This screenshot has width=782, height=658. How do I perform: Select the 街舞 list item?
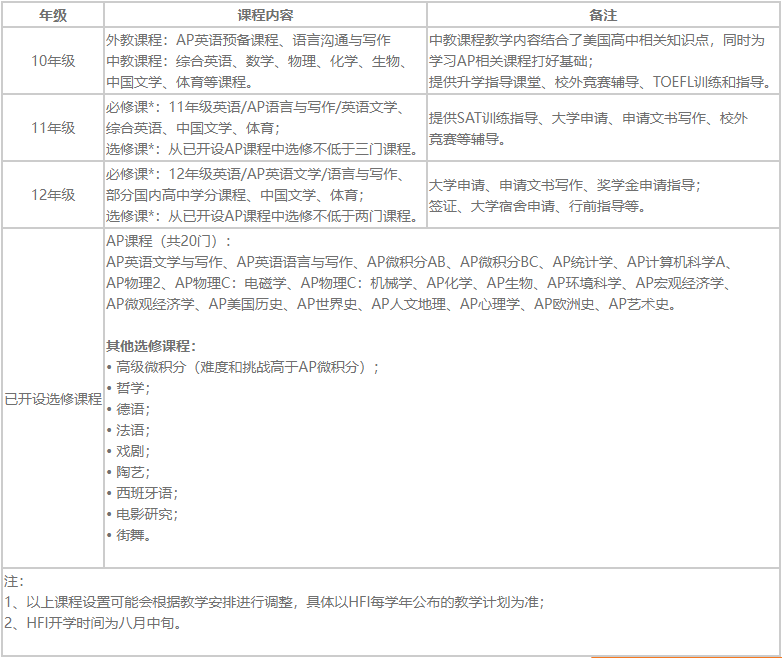(132, 535)
